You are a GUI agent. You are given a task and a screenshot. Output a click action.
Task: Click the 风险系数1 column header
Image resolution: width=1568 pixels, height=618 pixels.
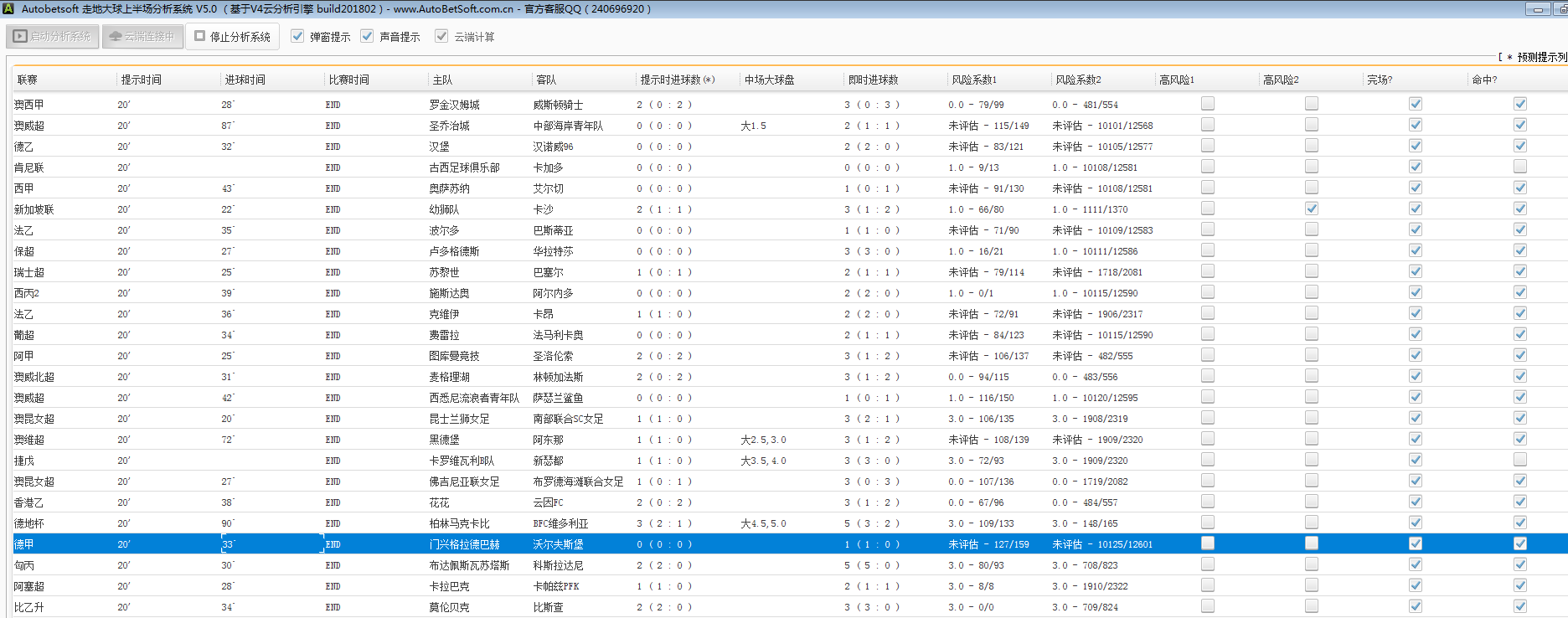point(973,80)
